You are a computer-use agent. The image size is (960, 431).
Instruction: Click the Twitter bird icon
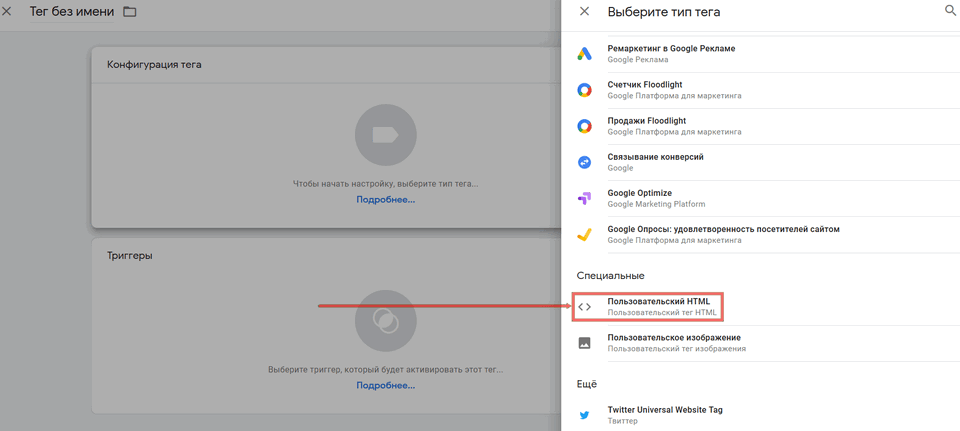pos(584,415)
